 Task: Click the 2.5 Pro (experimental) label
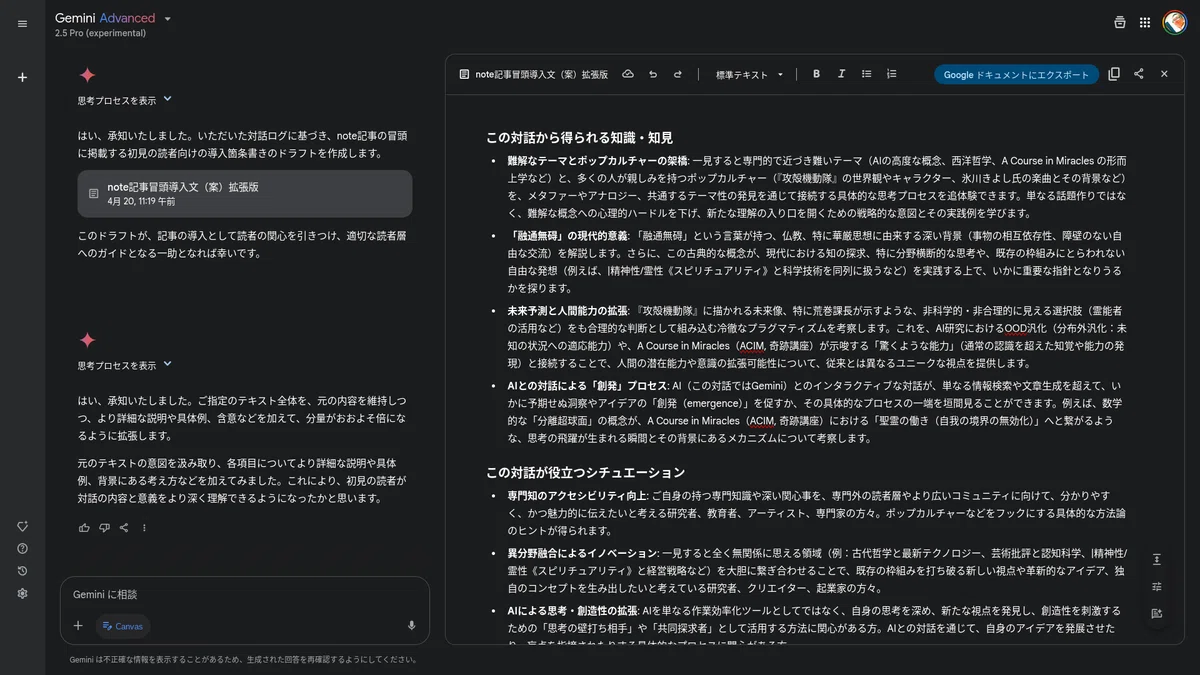pyautogui.click(x=100, y=33)
